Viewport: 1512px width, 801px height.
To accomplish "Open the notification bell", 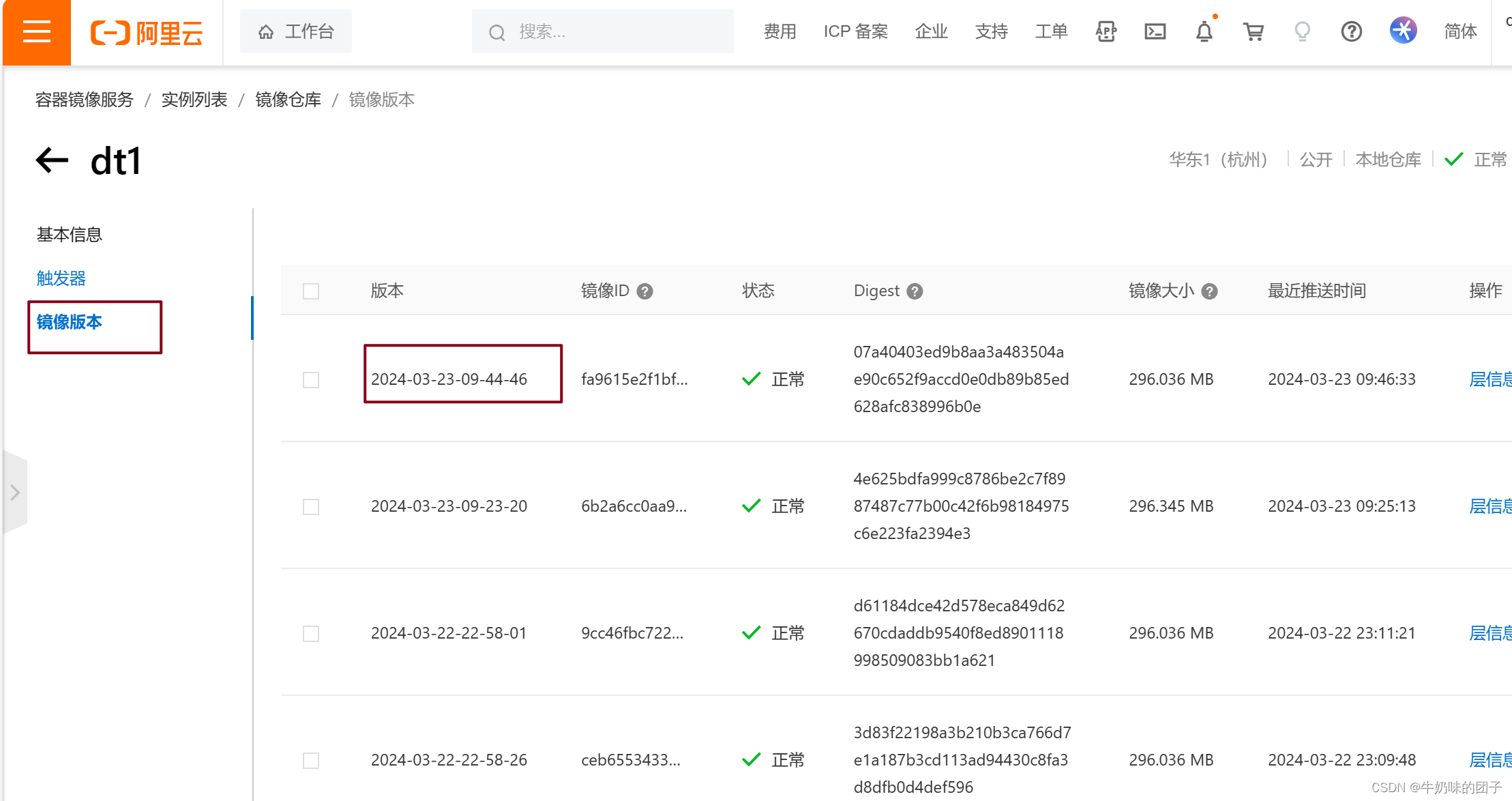I will [1204, 31].
